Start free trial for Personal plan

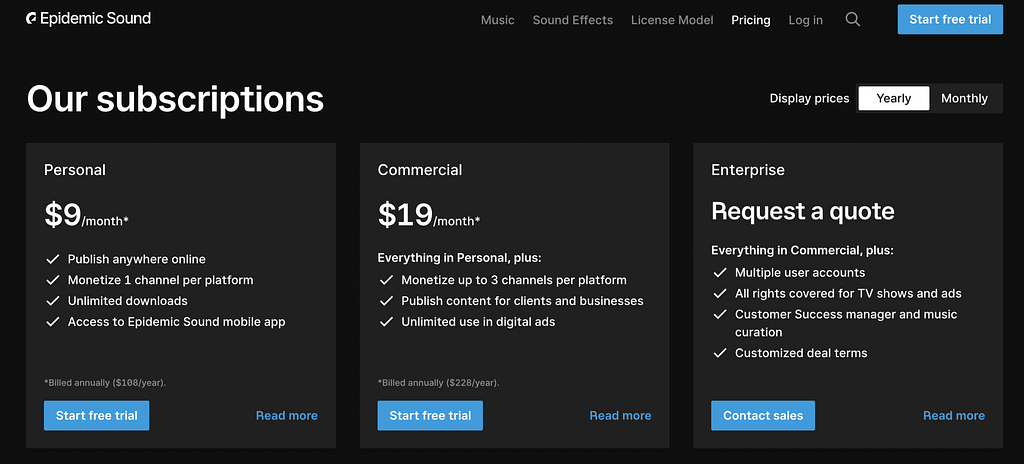click(96, 415)
